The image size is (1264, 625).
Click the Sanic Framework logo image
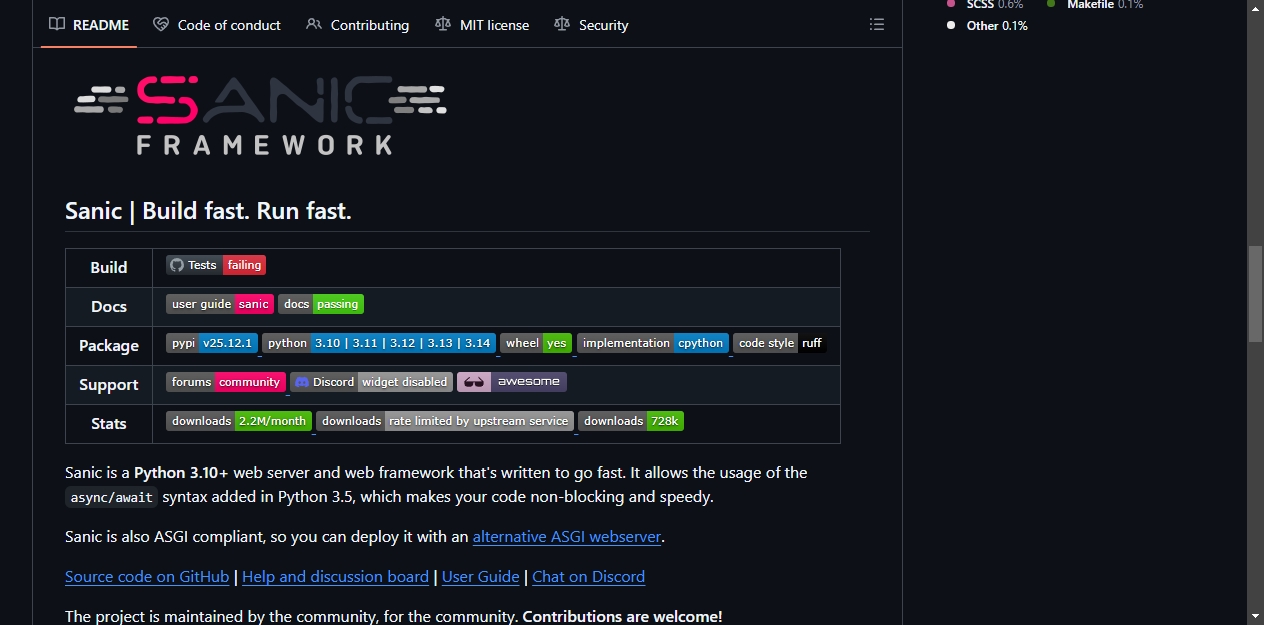[x=260, y=114]
